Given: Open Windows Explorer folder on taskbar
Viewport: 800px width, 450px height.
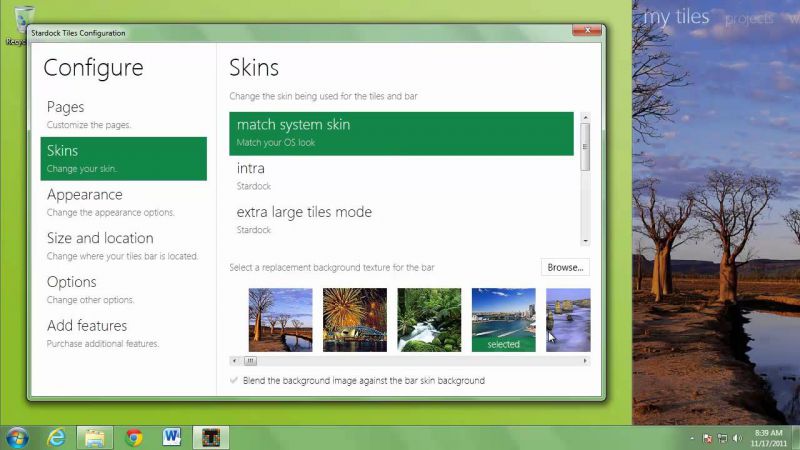Looking at the screenshot, I should click(95, 438).
